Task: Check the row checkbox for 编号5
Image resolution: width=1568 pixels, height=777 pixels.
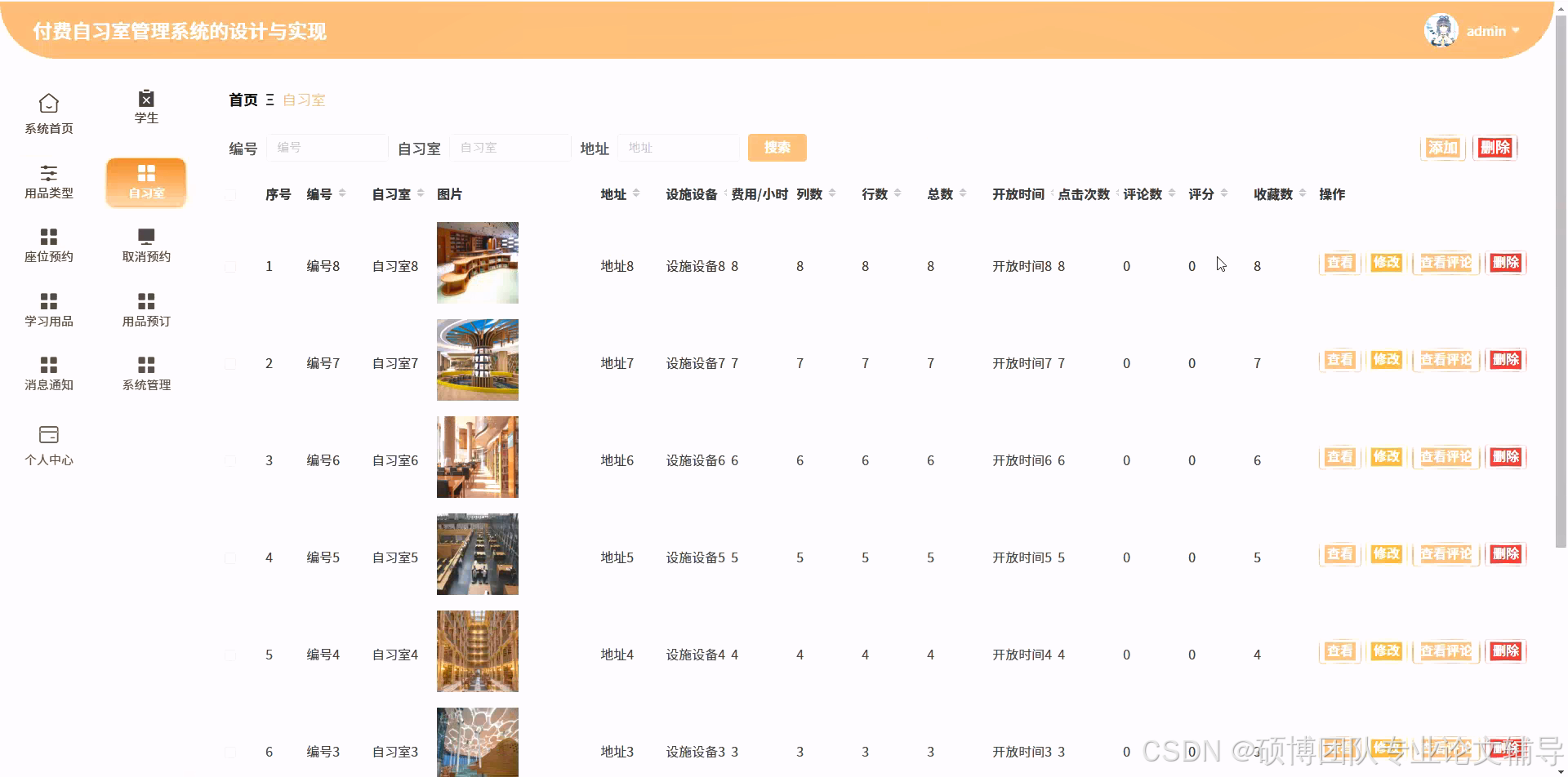Action: click(230, 558)
